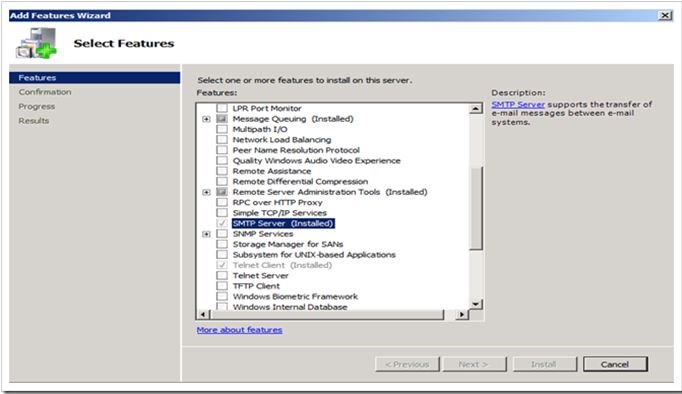Check Quality Windows Audio Video Experience
682x394 pixels.
click(x=222, y=160)
